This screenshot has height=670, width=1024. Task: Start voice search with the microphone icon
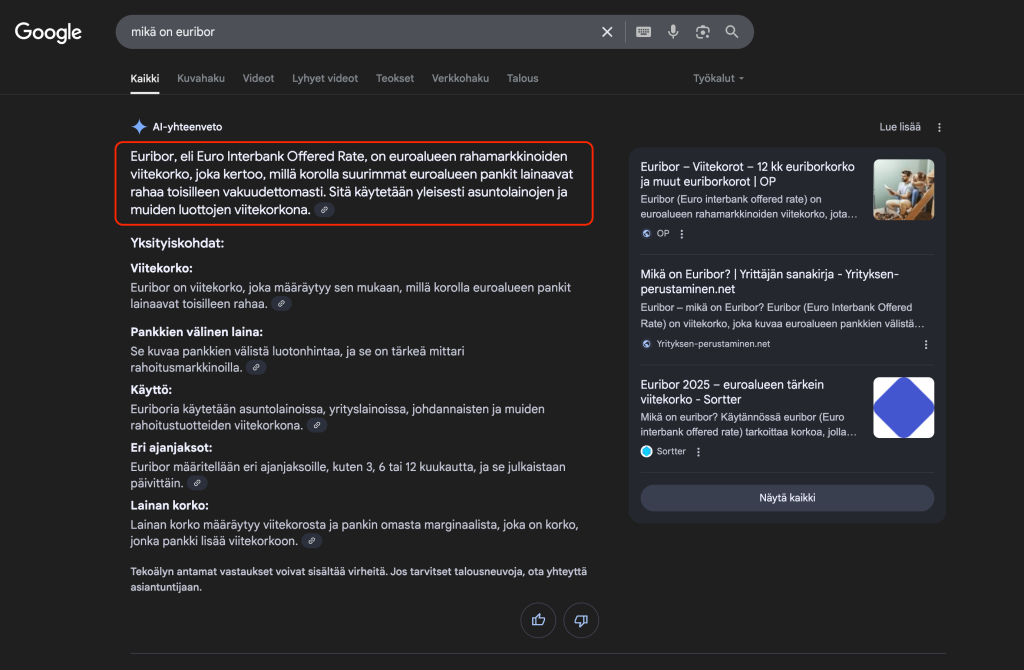point(673,32)
